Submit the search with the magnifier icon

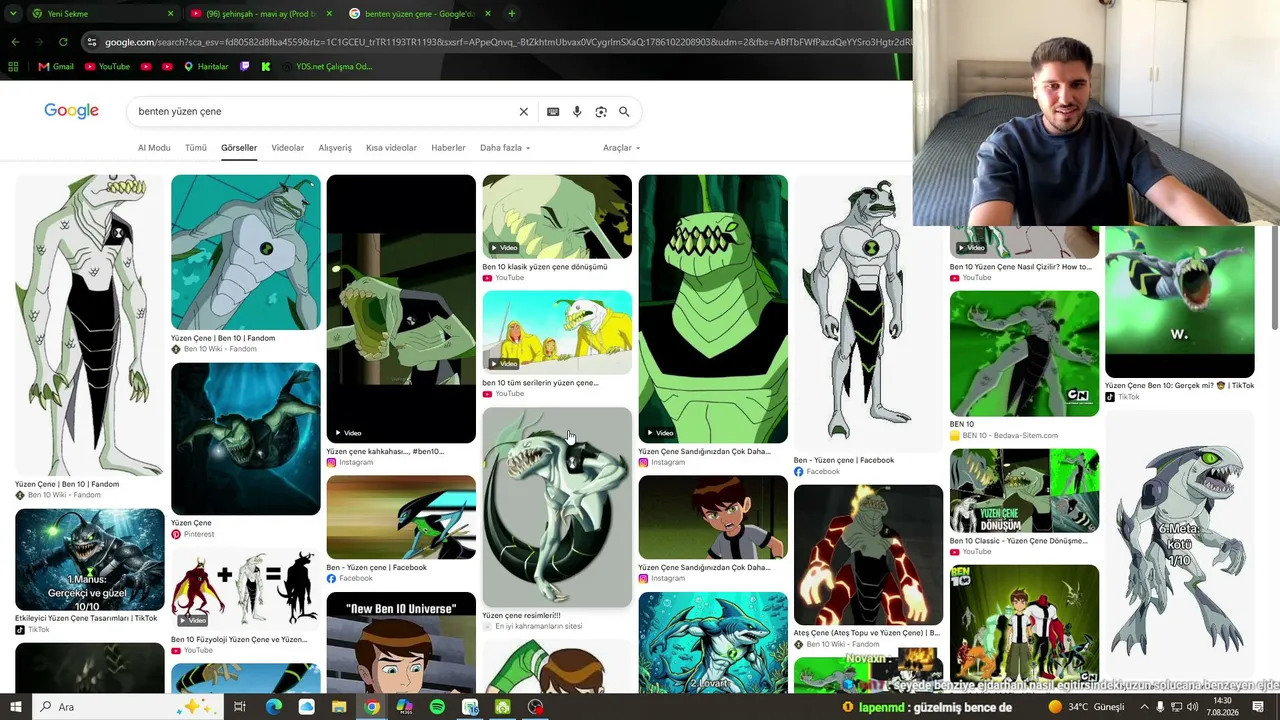coord(624,112)
